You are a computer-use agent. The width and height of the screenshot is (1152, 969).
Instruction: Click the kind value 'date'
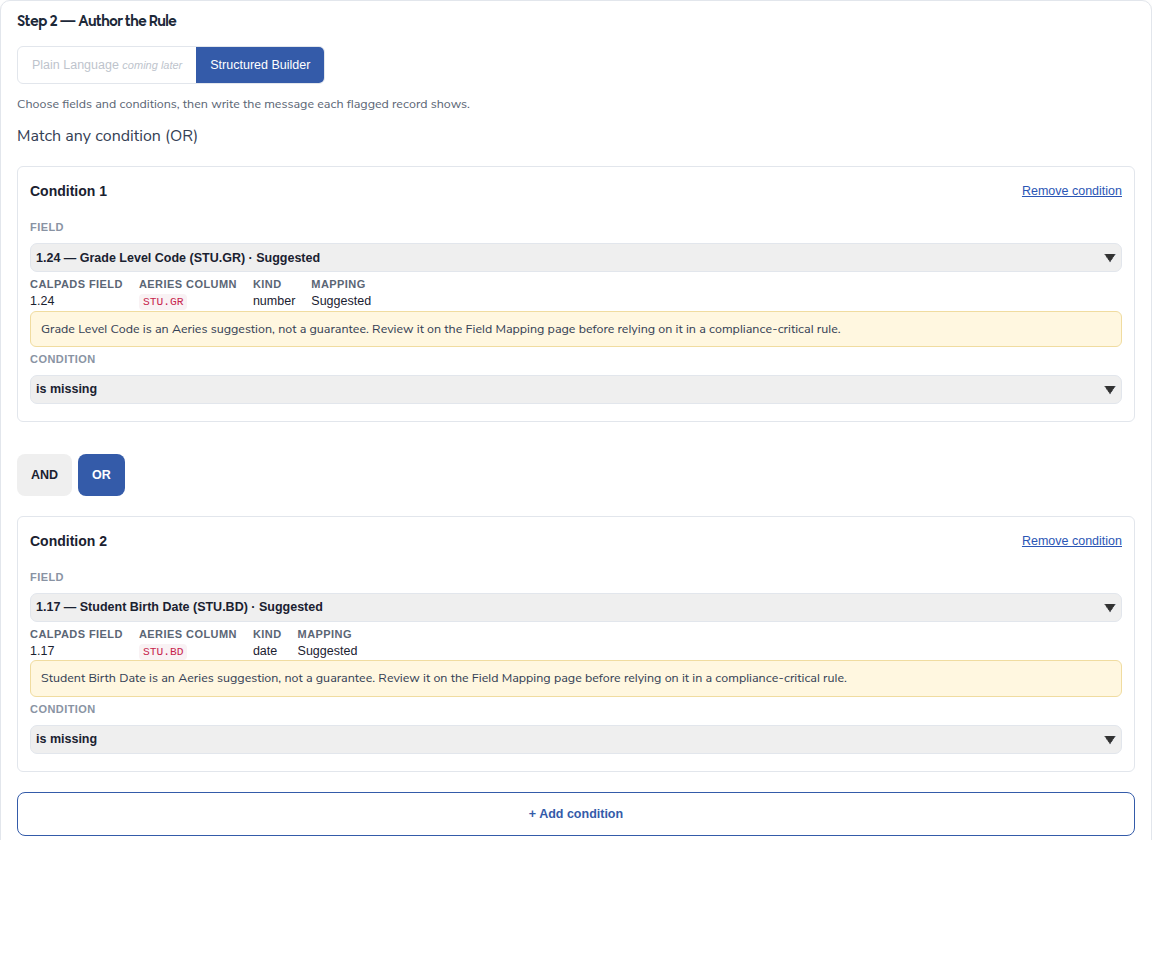pyautogui.click(x=265, y=651)
